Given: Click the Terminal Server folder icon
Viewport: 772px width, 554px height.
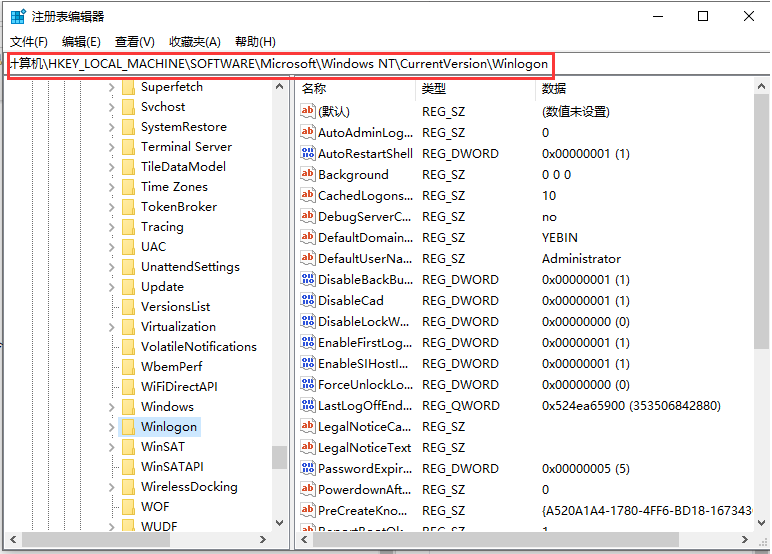Looking at the screenshot, I should pyautogui.click(x=128, y=147).
